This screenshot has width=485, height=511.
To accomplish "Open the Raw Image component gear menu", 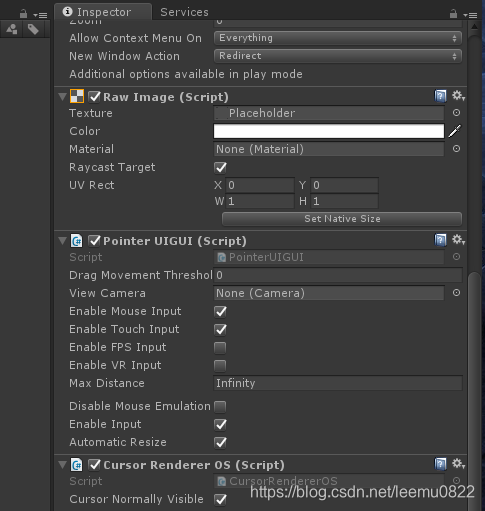I will coord(458,96).
